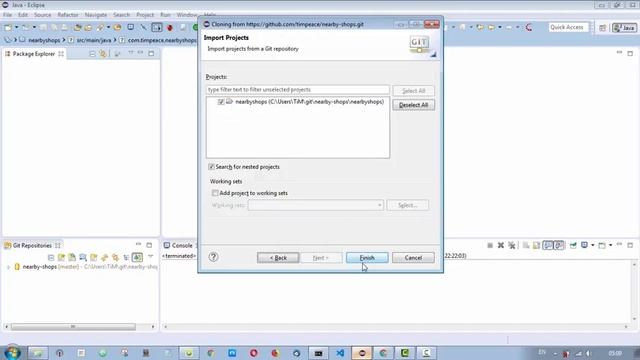Click the Eclipse taskbar icon
The height and width of the screenshot is (360, 640).
click(362, 353)
